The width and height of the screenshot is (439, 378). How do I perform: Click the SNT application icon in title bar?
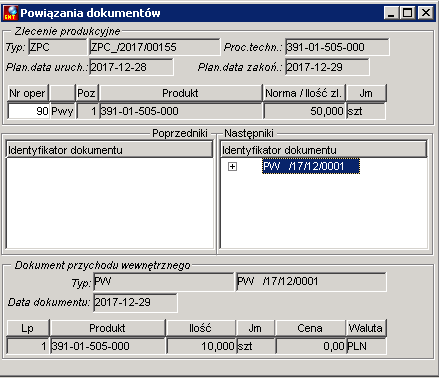pyautogui.click(x=10, y=13)
